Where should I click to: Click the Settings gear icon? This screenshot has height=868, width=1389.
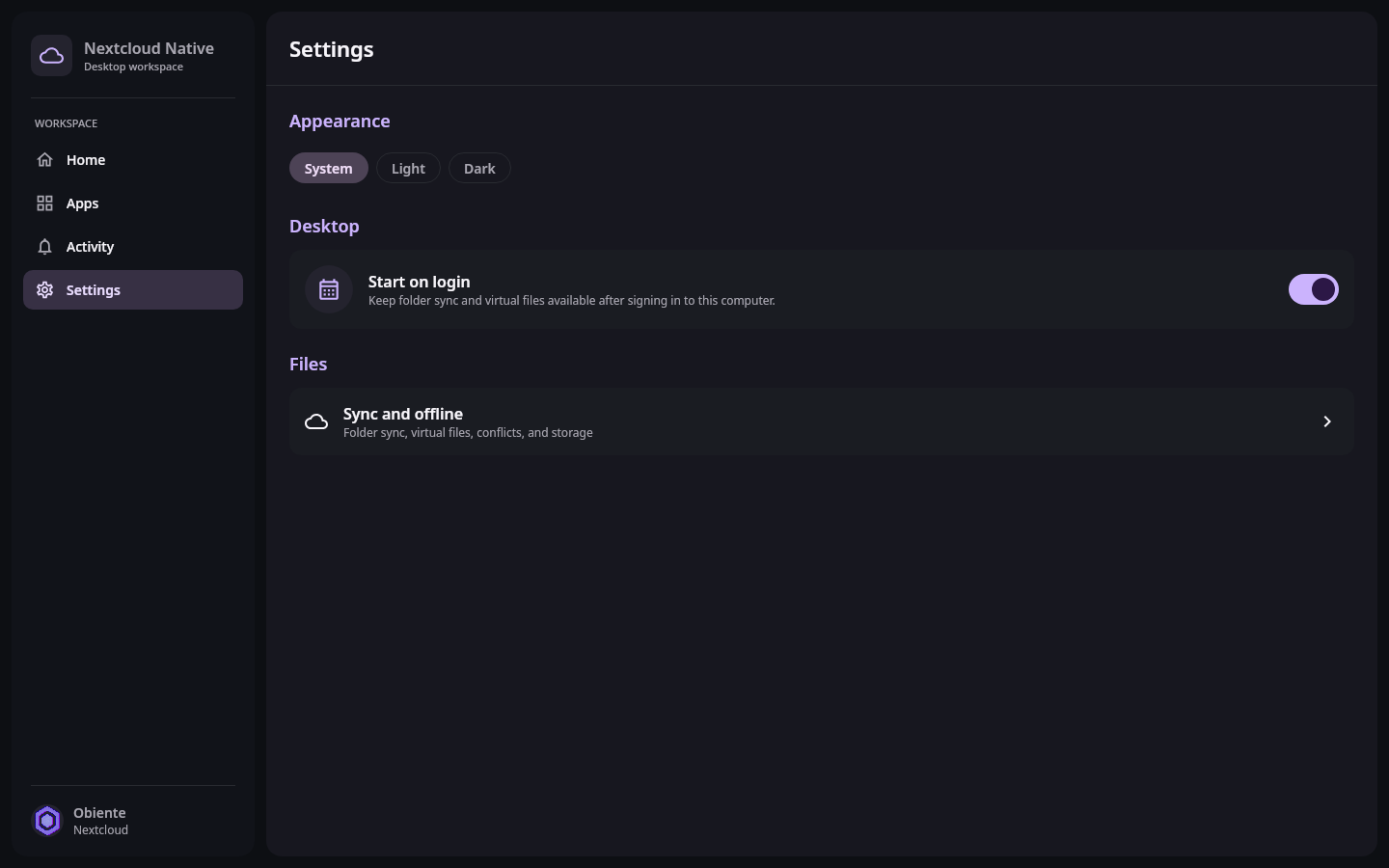pyautogui.click(x=44, y=290)
